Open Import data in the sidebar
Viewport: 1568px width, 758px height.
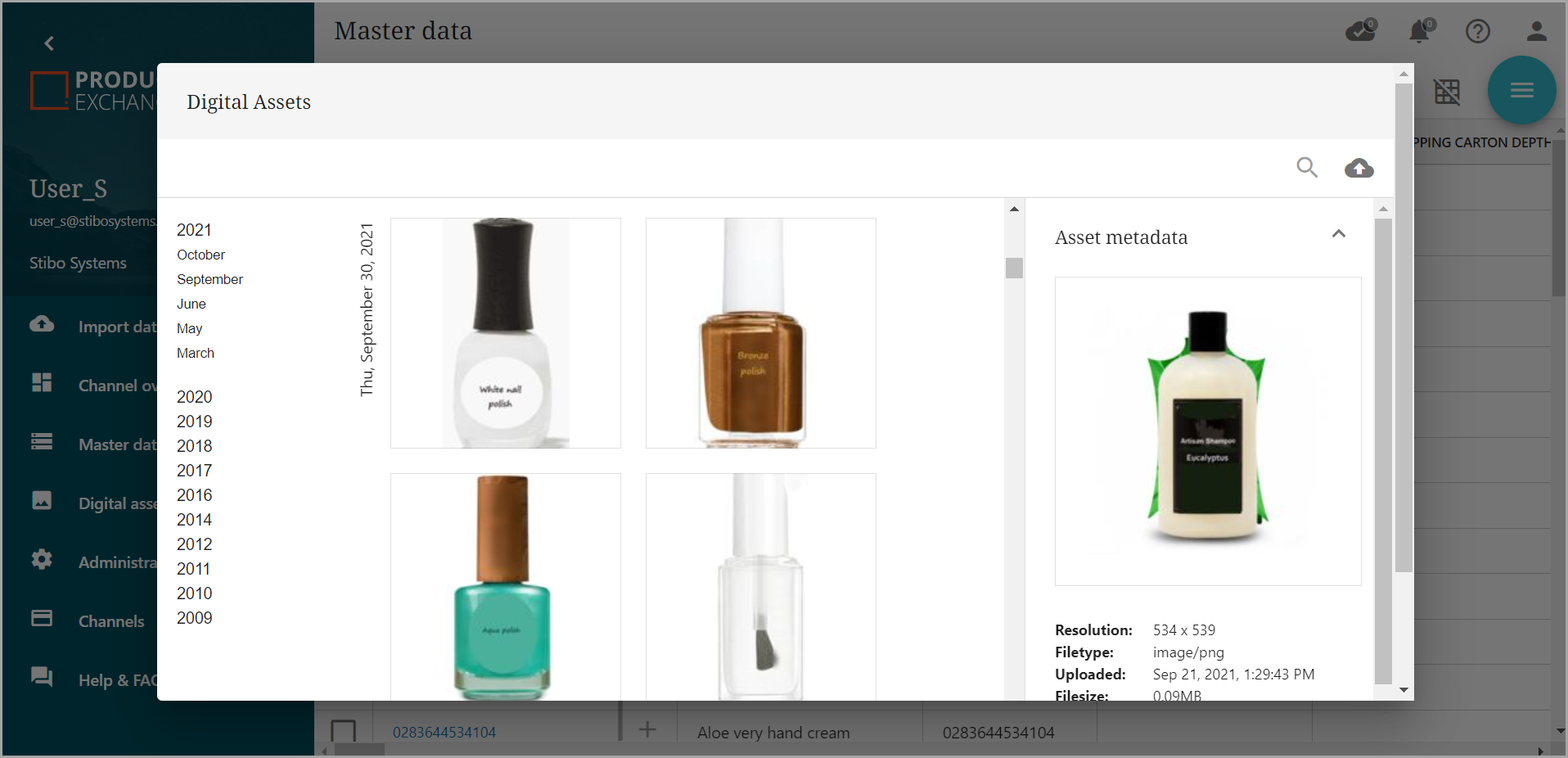[115, 327]
